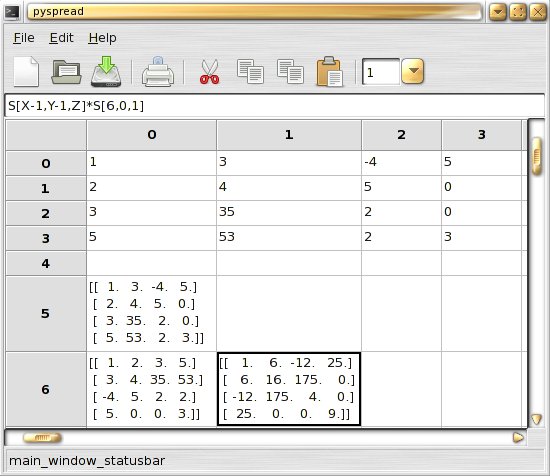
Task: Click the second Copy results icon
Action: [290, 72]
